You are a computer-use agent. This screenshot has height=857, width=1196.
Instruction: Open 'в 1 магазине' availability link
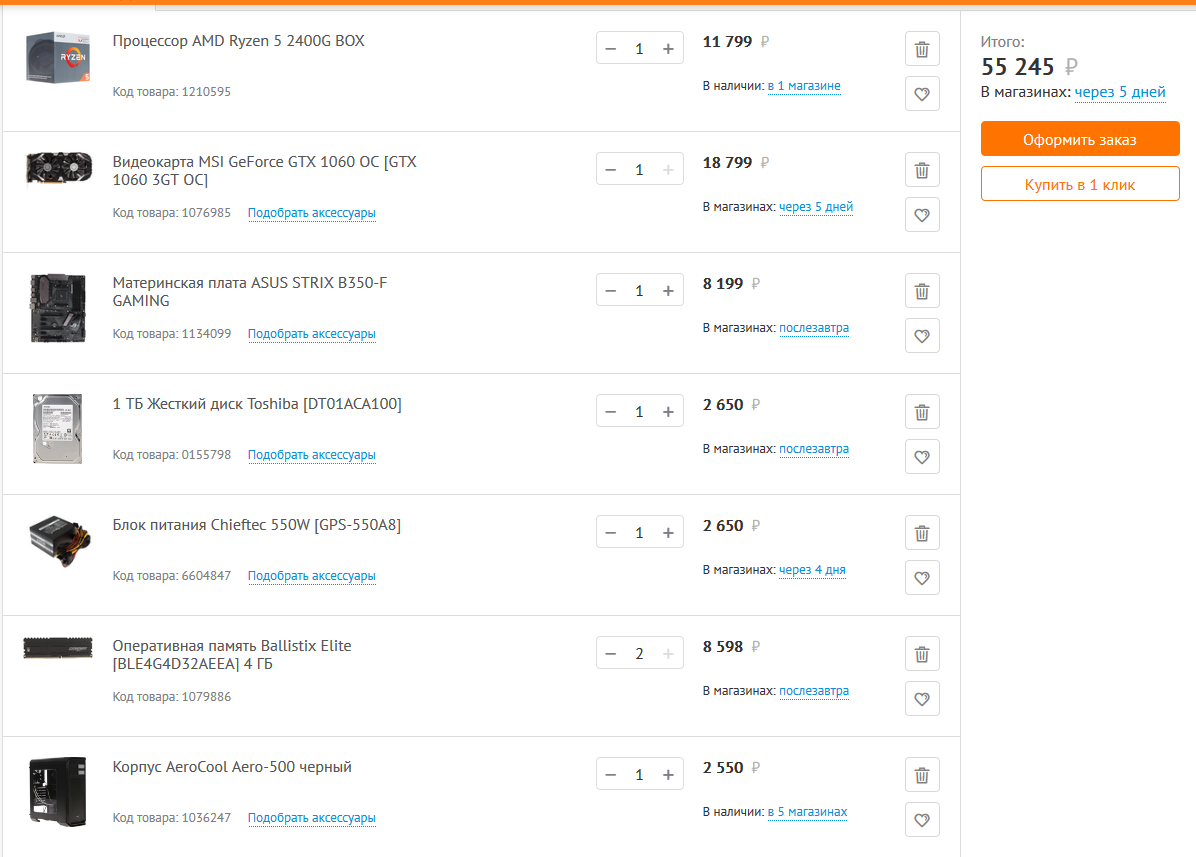tap(804, 86)
